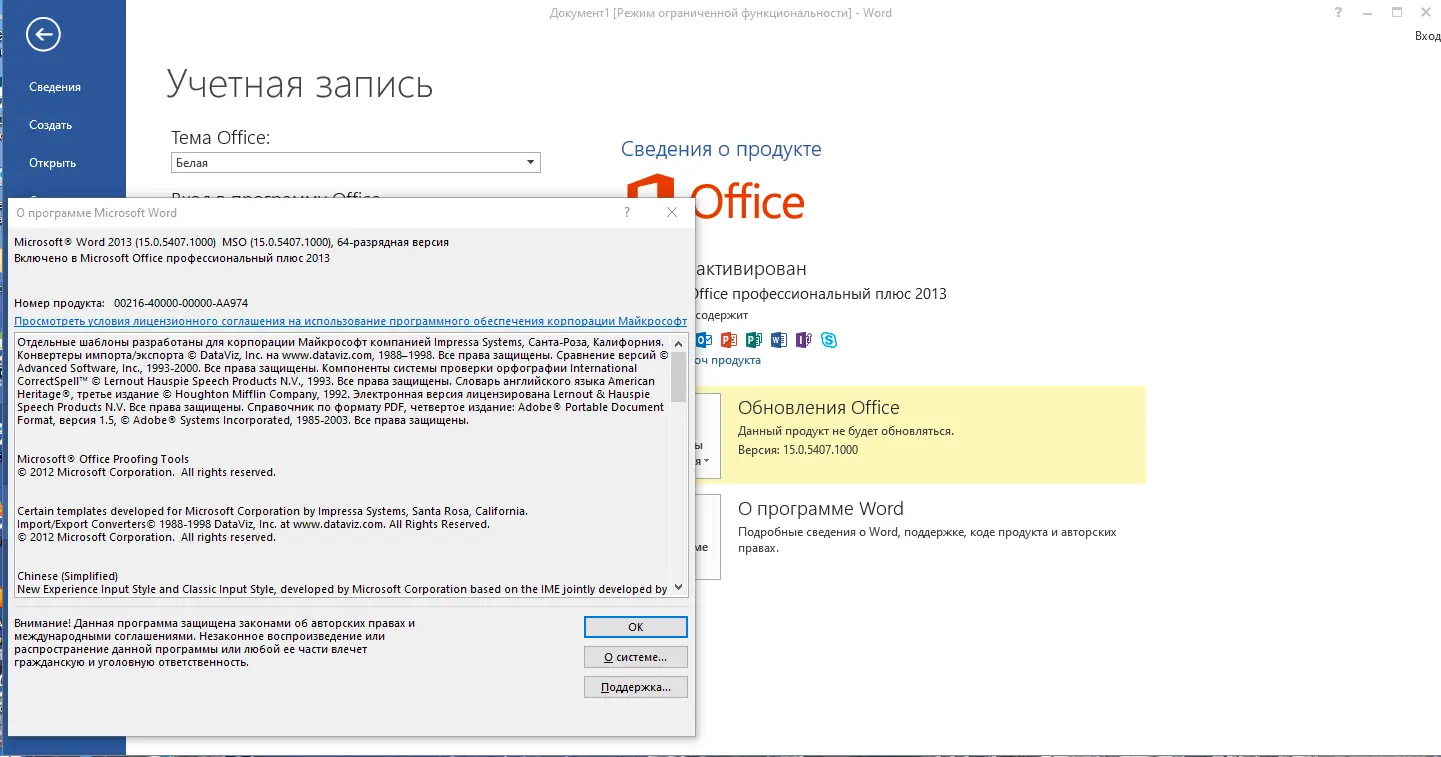
Task: Click the 'О системе...' button
Action: (636, 657)
